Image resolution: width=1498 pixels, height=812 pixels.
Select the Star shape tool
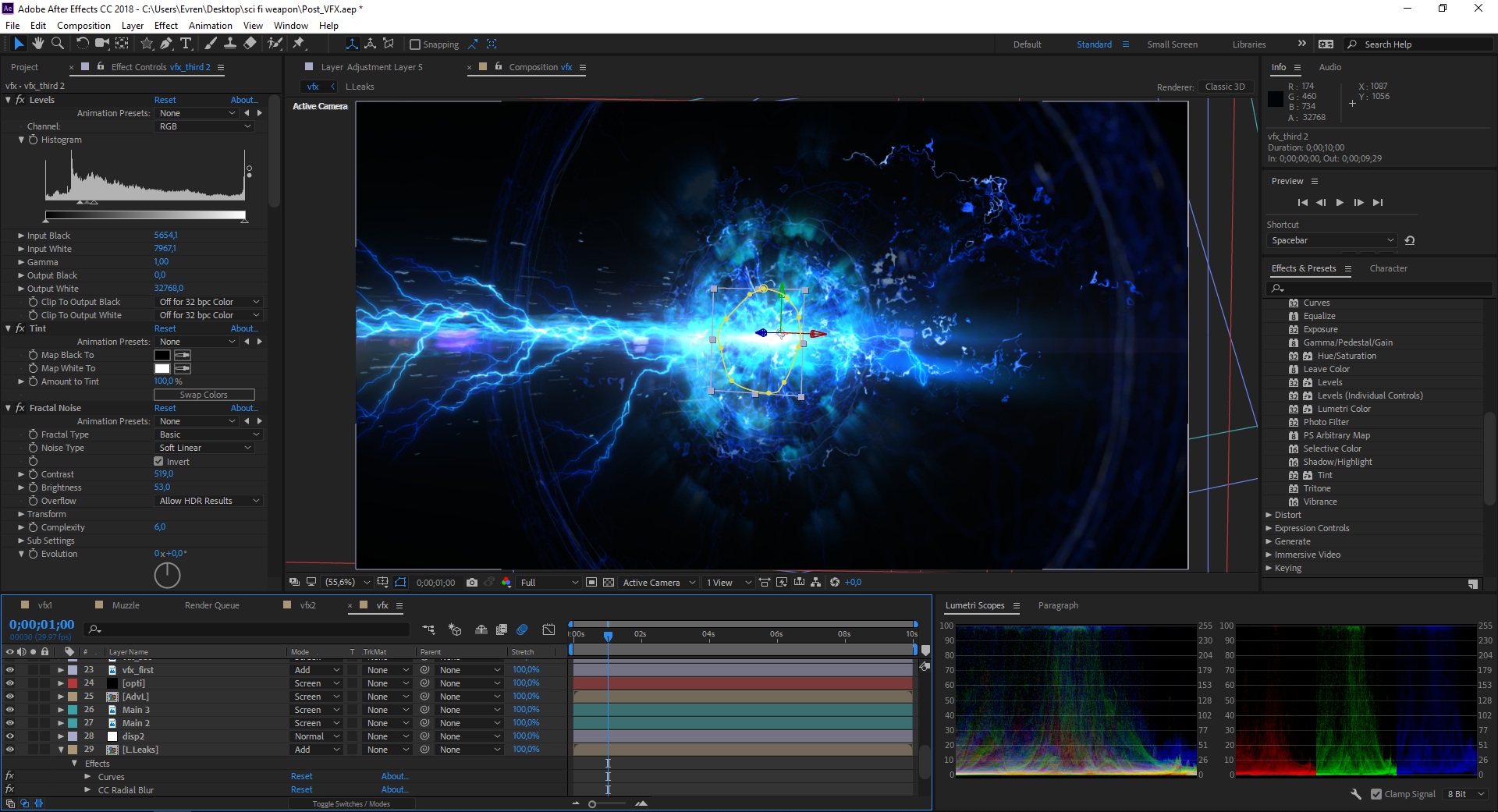point(147,44)
